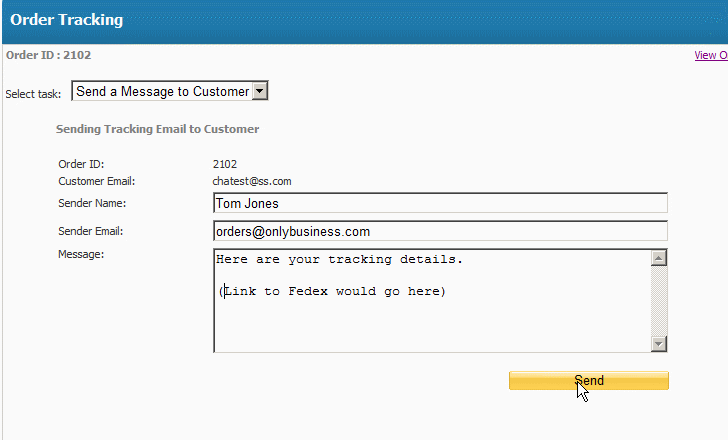Image resolution: width=728 pixels, height=440 pixels.
Task: Click the yellow Send button
Action: (x=589, y=381)
